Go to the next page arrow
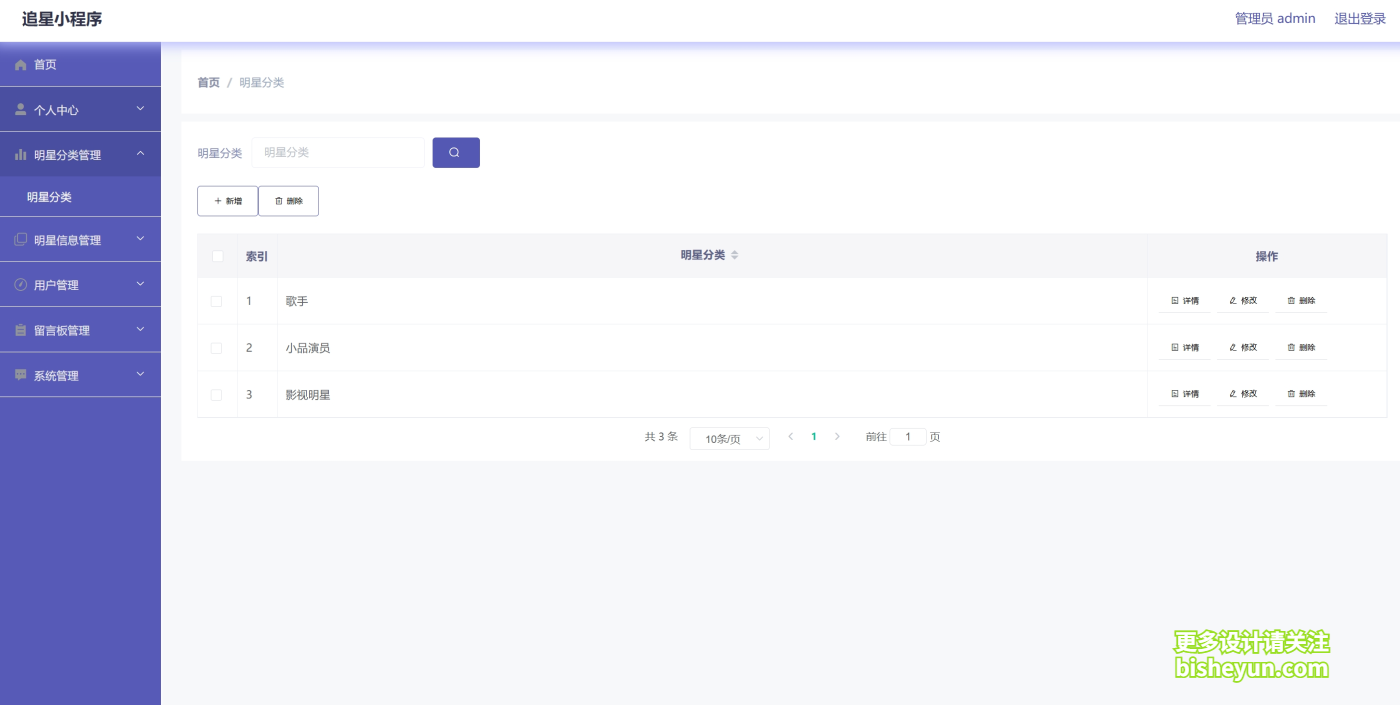The width and height of the screenshot is (1400, 705). [837, 437]
